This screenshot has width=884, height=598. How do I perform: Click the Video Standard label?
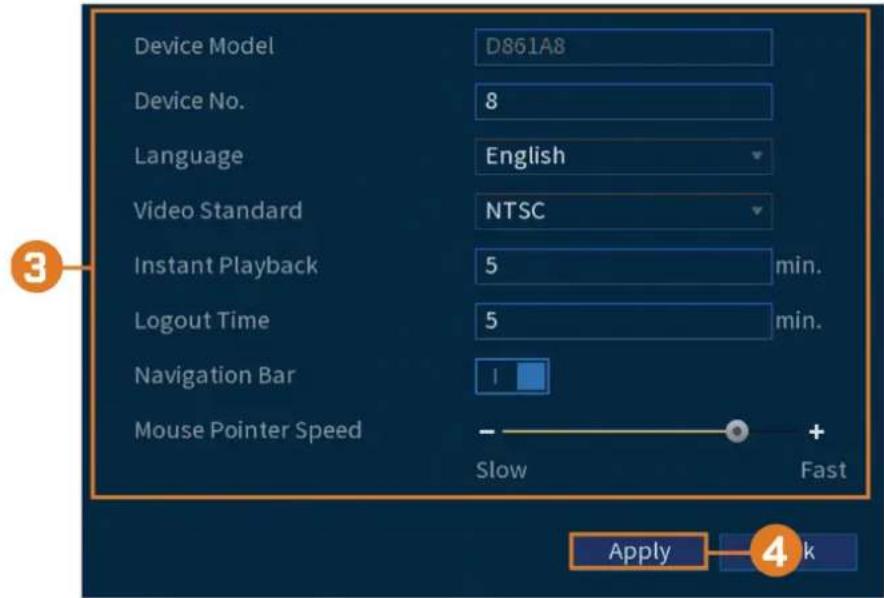[x=218, y=210]
